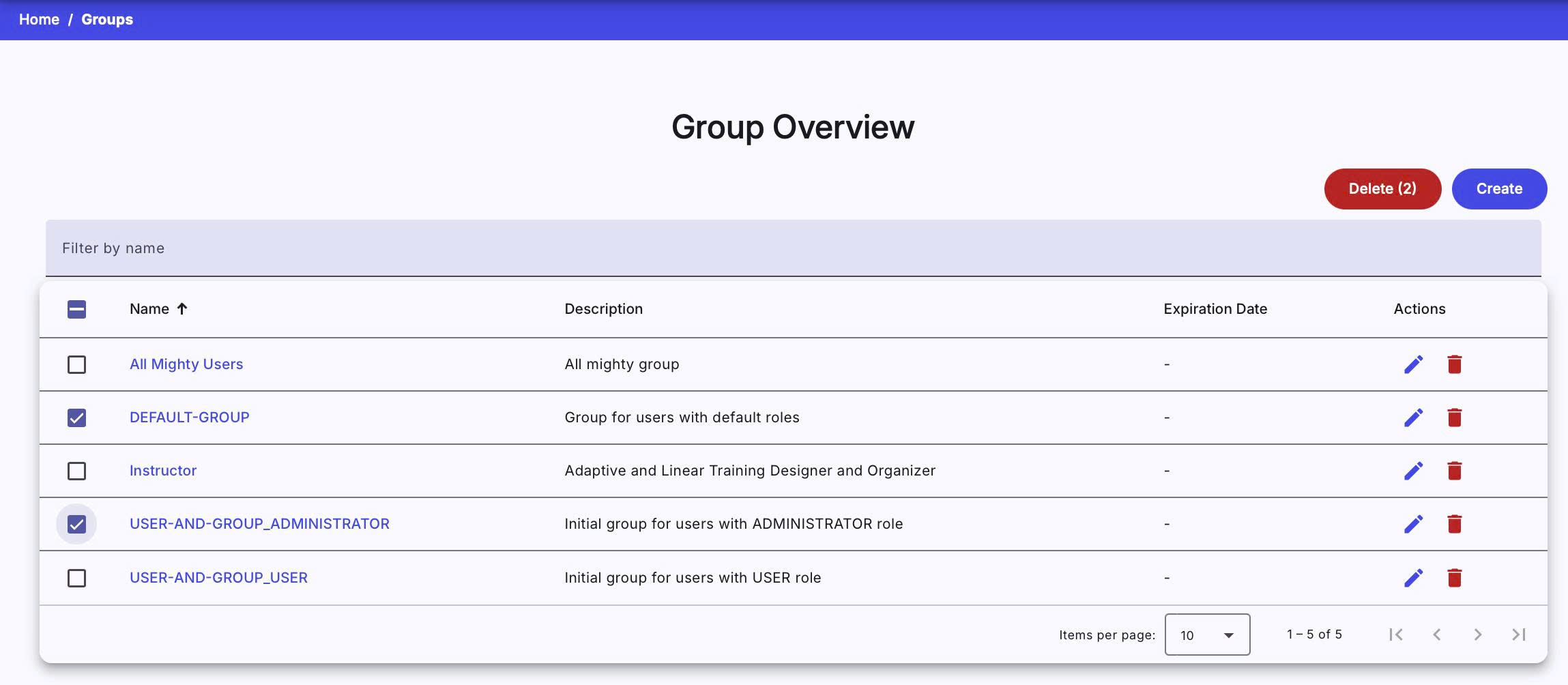
Task: Go to the first page
Action: point(1395,635)
